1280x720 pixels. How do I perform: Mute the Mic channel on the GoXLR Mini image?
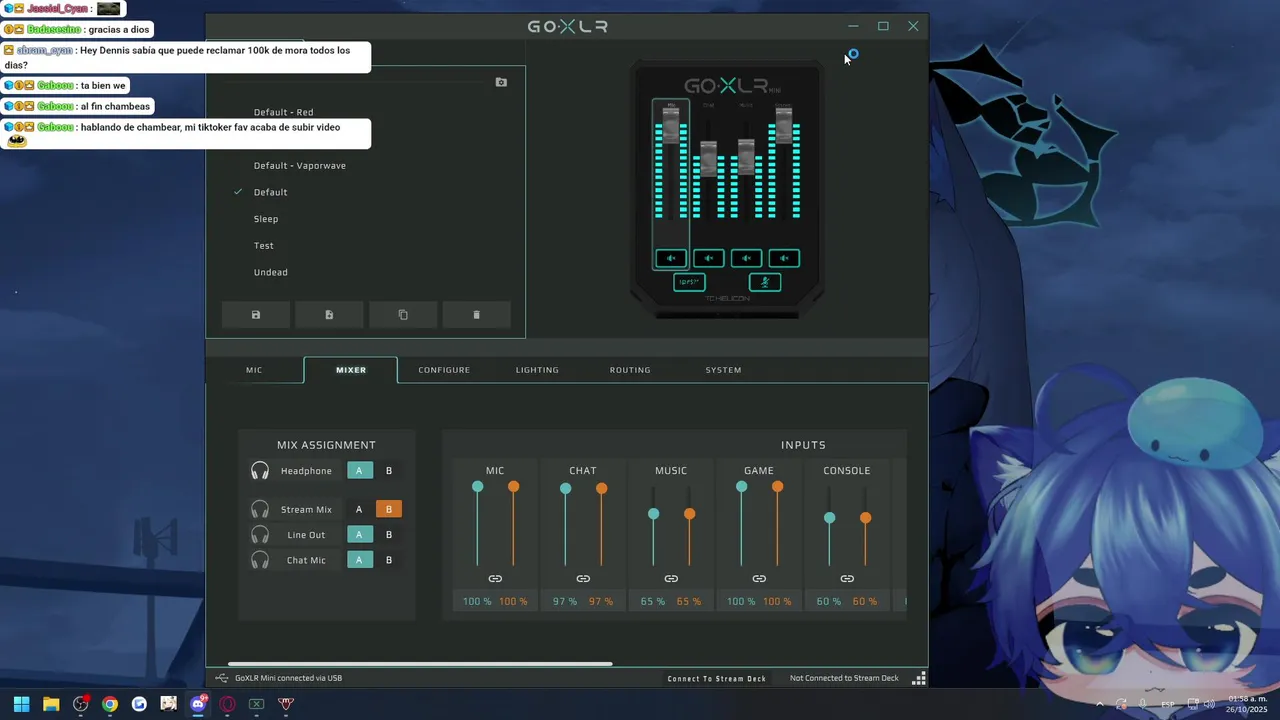click(671, 258)
